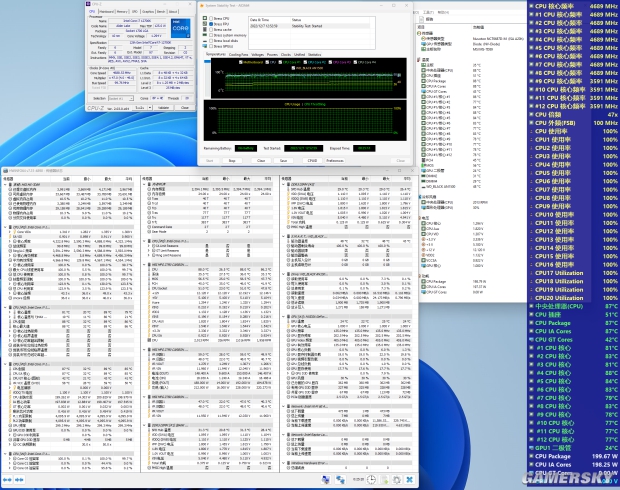Open CPU-Z Selection socket dropdown
Image resolution: width=620 pixels, height=490 pixels.
(x=121, y=98)
